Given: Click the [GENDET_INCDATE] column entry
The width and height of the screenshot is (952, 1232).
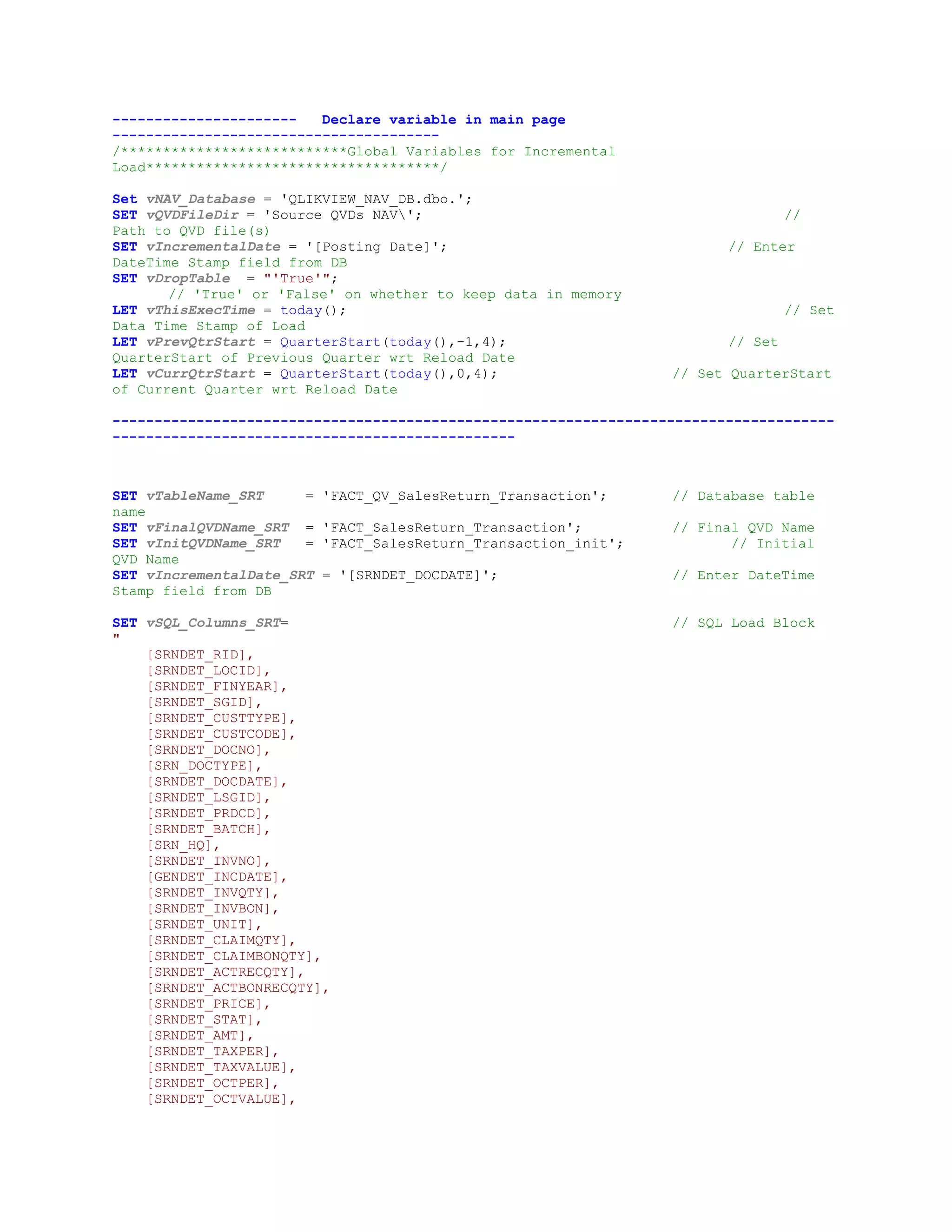Looking at the screenshot, I should [x=213, y=877].
